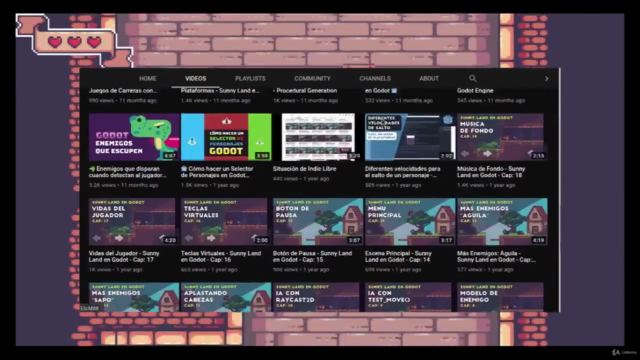Open the Mas Enemigos Aguila thumbnail
640x360 pixels.
click(502, 222)
